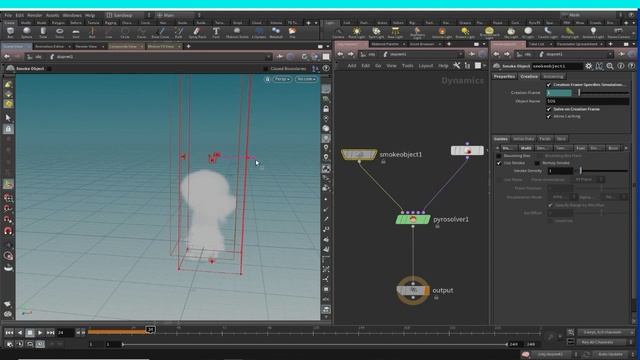Add a Point Light from shelf
The height and width of the screenshot is (360, 640).
356,32
